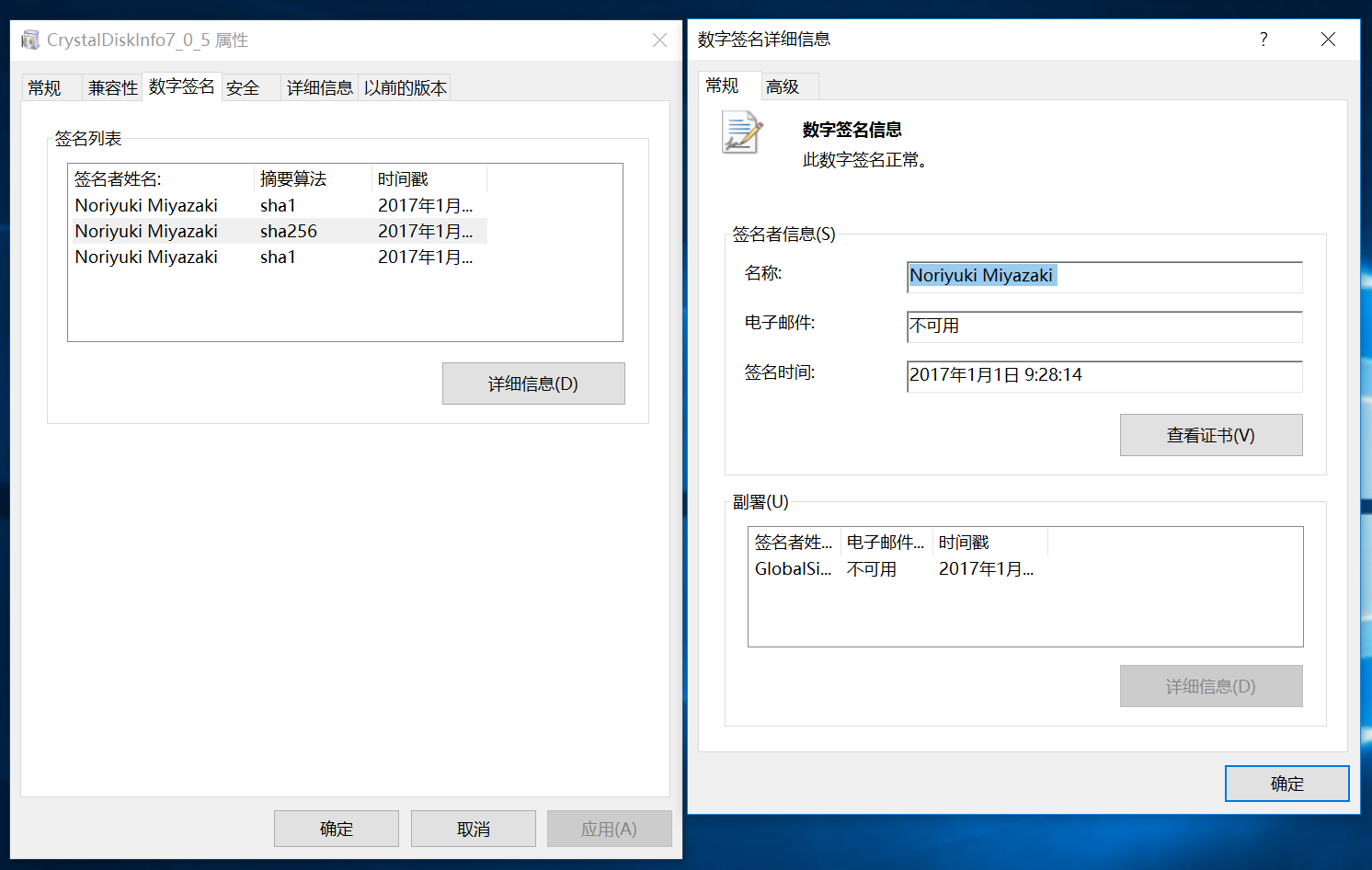Viewport: 1372px width, 870px height.
Task: Click the CrystalDiskInfo properties title bar icon
Action: click(x=30, y=40)
